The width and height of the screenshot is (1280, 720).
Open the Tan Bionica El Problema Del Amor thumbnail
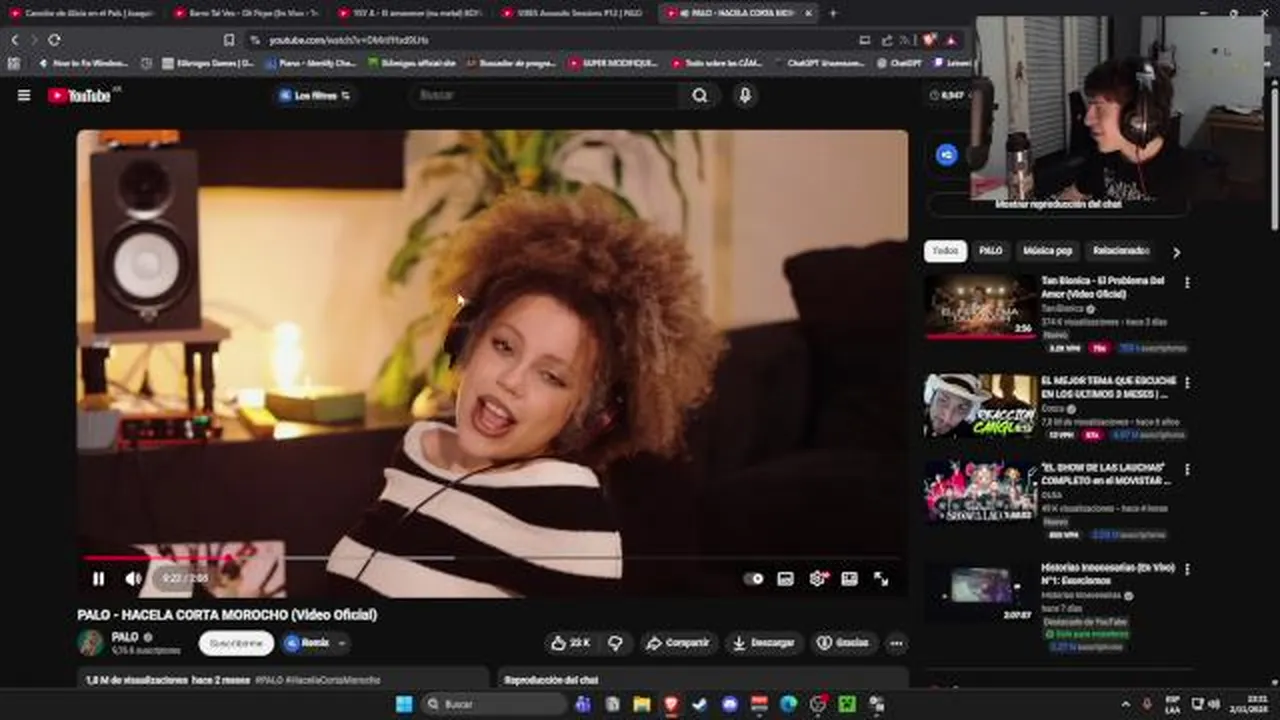pos(980,306)
